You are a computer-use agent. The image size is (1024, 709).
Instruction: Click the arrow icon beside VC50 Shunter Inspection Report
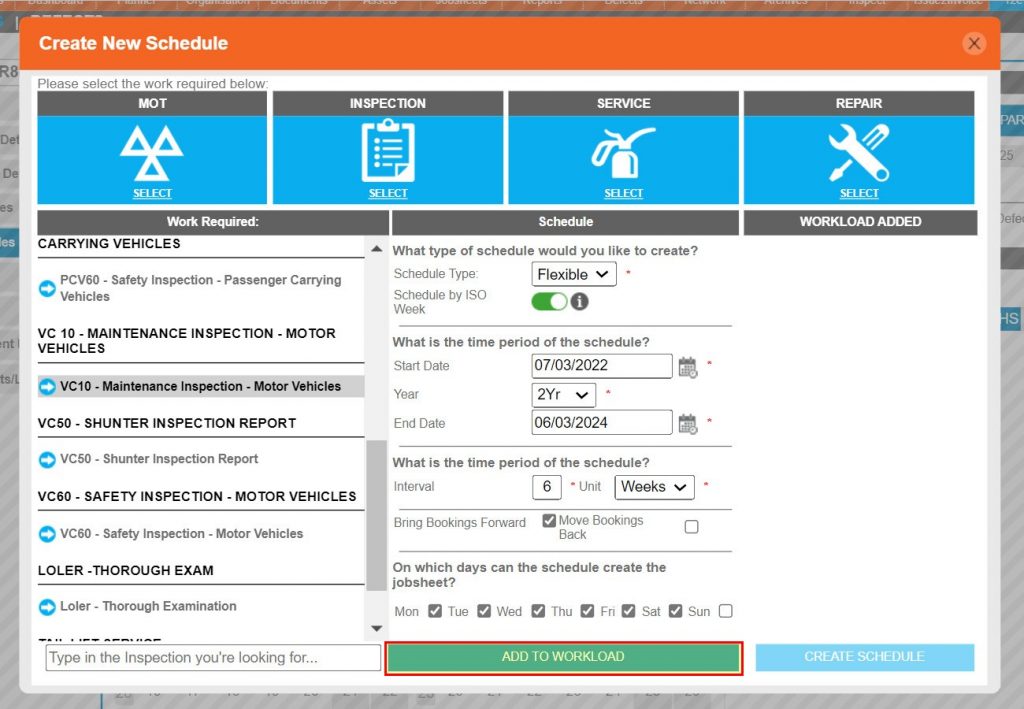coord(47,459)
